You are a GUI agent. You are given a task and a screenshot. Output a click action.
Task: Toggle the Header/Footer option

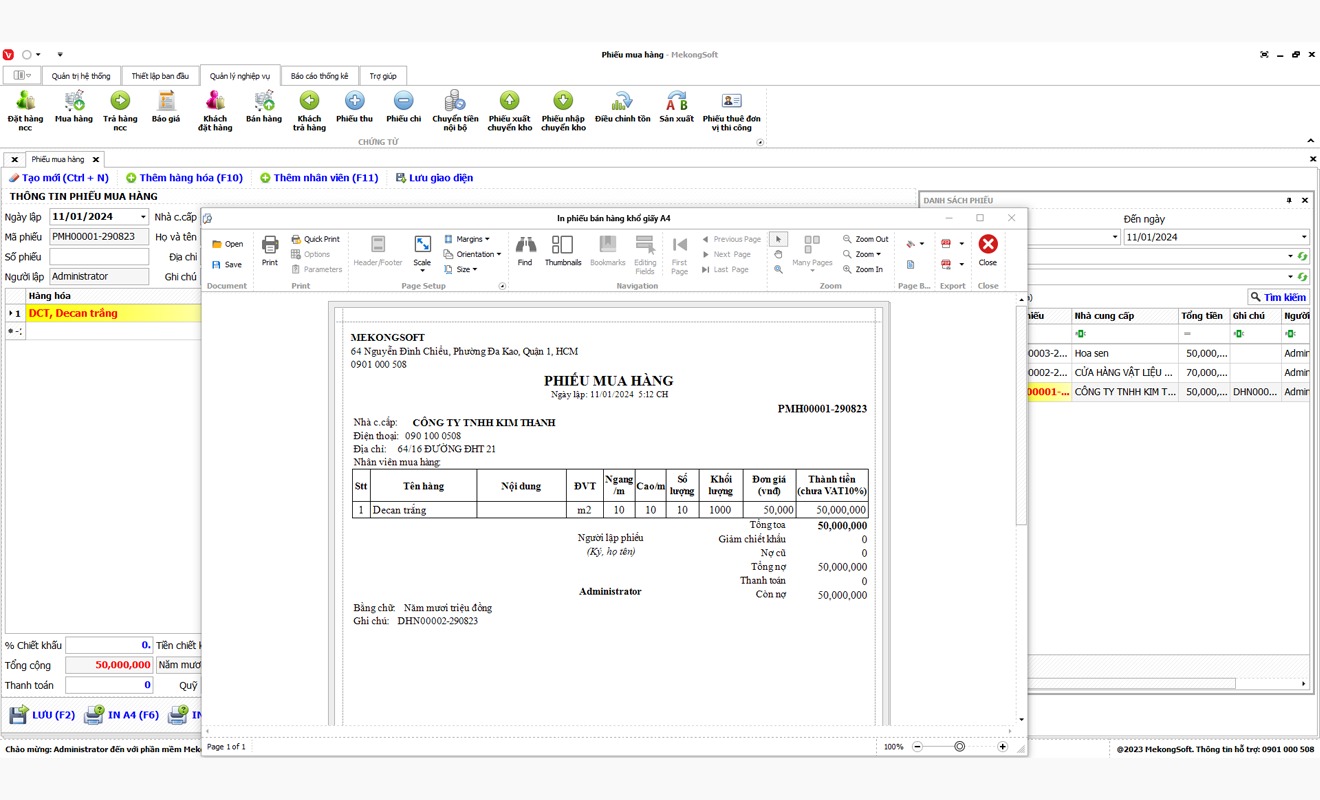click(x=377, y=252)
